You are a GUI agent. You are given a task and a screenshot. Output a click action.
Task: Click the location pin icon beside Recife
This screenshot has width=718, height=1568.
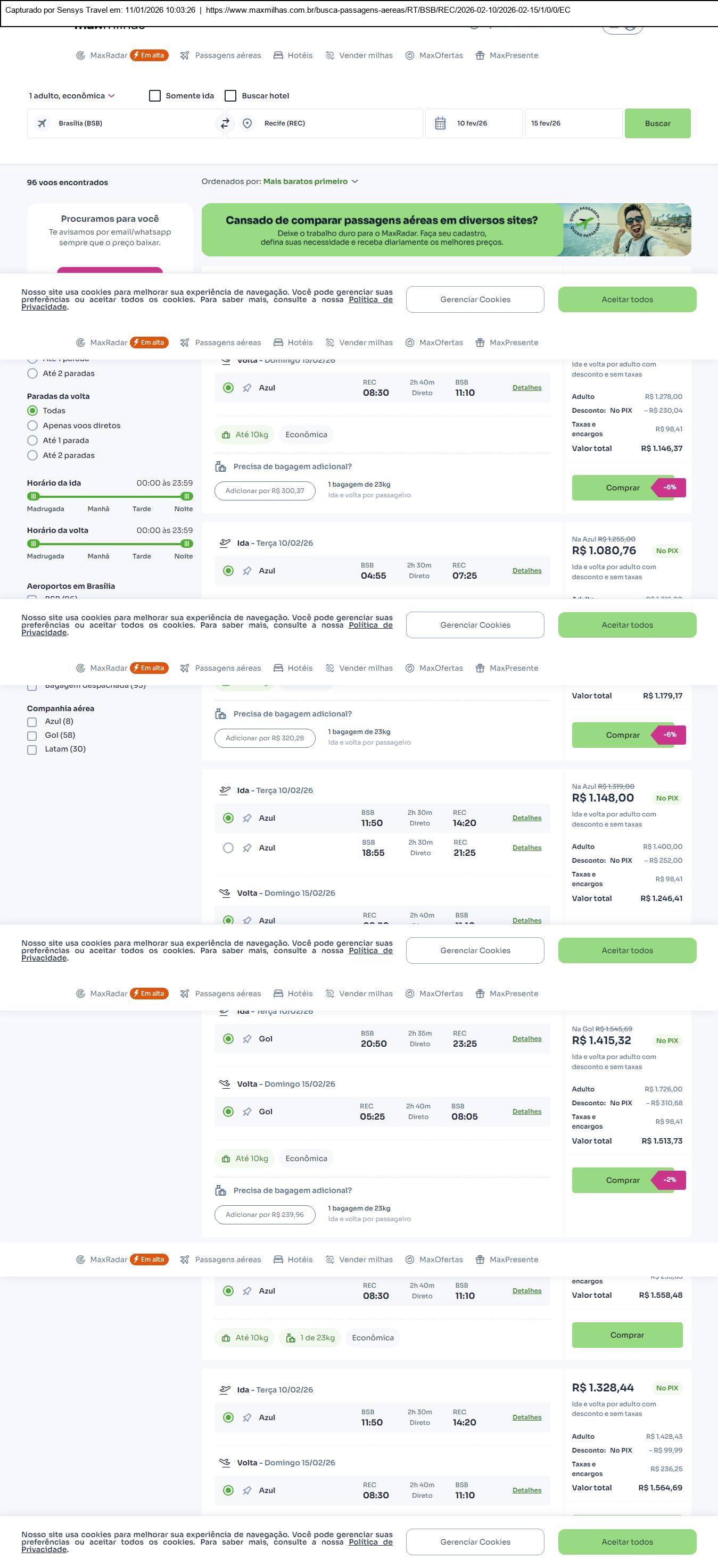[247, 123]
